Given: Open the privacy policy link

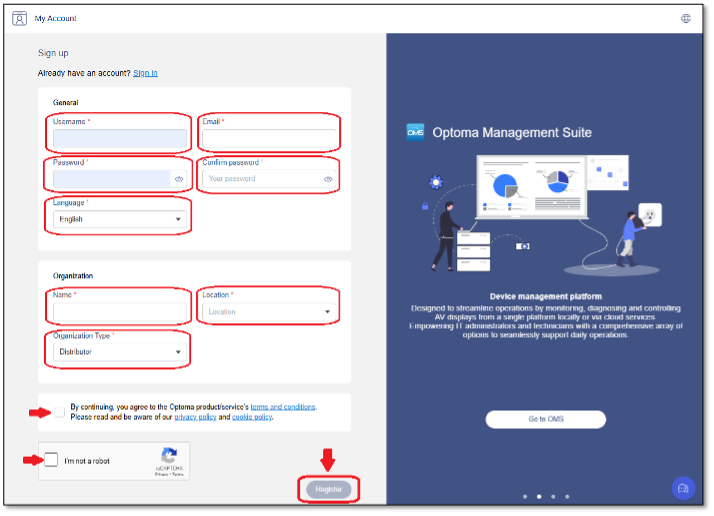Looking at the screenshot, I should [x=195, y=417].
